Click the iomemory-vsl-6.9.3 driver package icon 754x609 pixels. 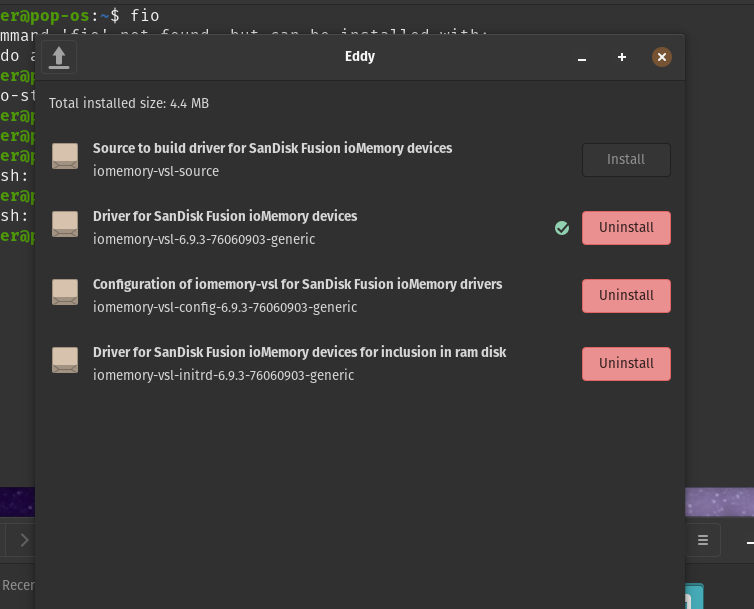pyautogui.click(x=65, y=225)
